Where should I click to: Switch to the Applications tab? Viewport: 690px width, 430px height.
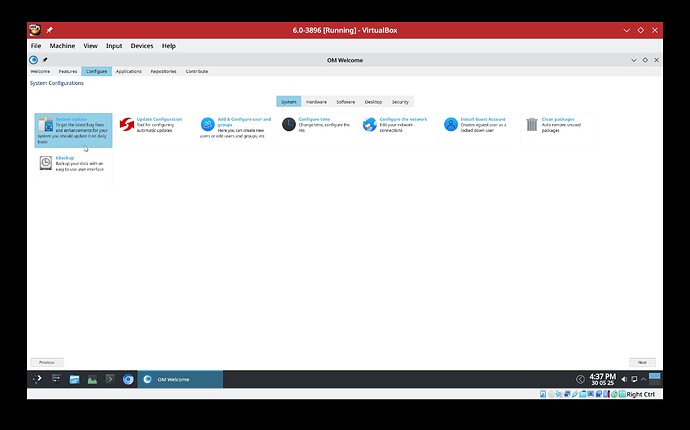[x=128, y=71]
